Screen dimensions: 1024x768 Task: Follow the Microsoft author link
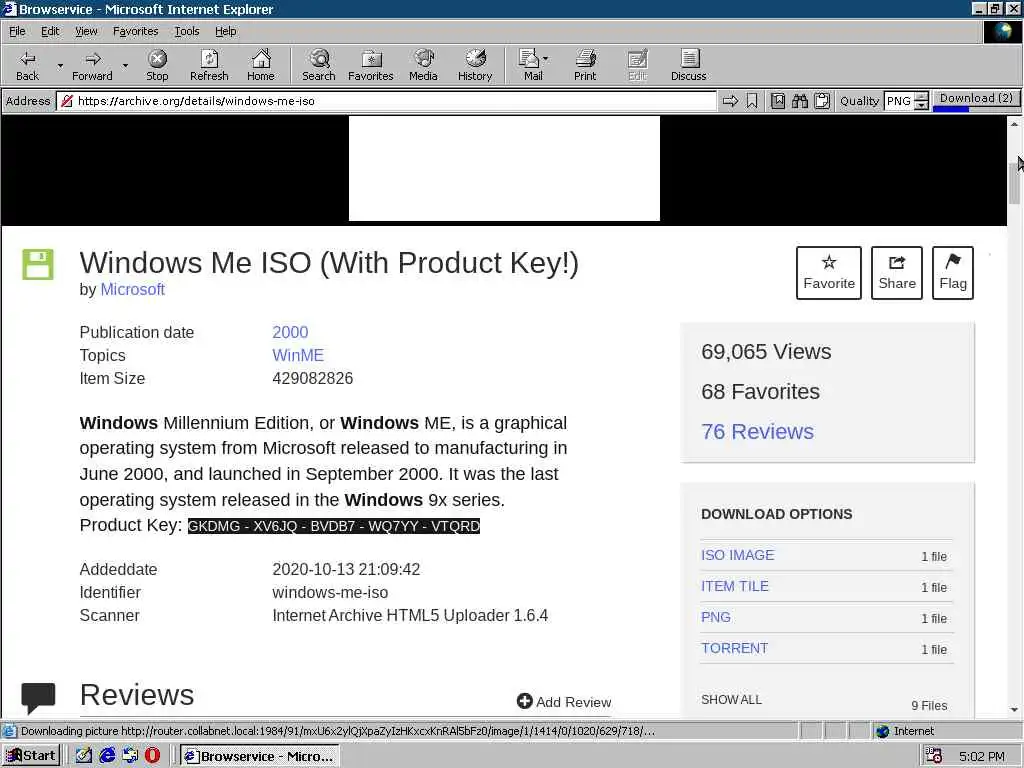pos(133,289)
